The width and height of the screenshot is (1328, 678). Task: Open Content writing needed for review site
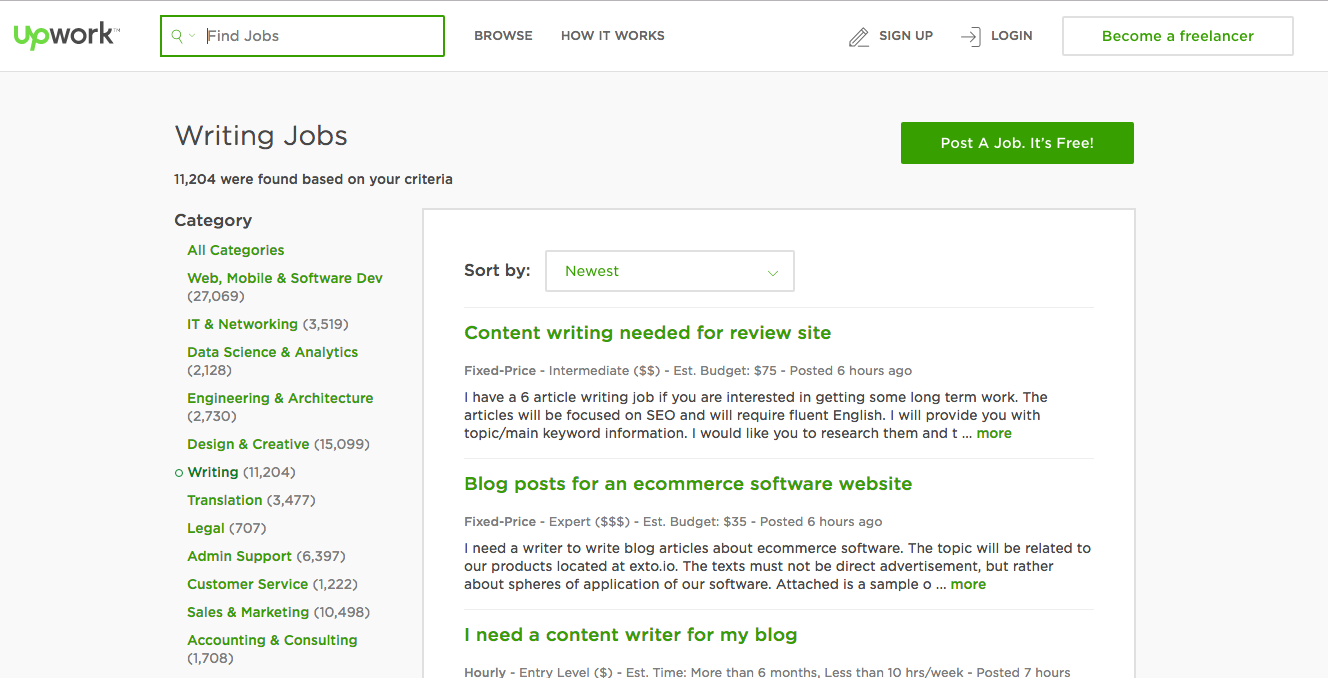click(x=647, y=333)
